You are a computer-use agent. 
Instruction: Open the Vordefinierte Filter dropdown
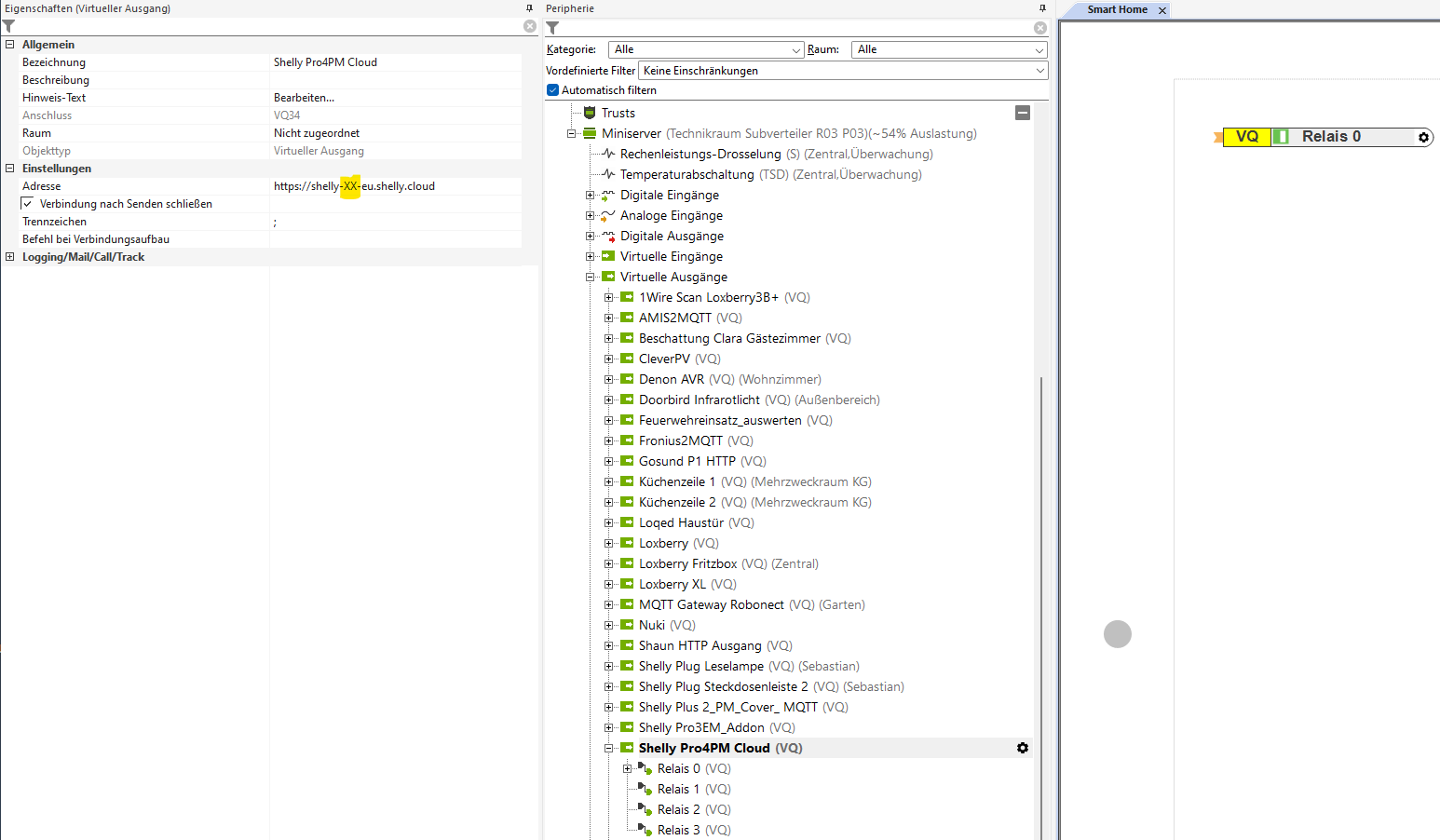pyautogui.click(x=843, y=71)
